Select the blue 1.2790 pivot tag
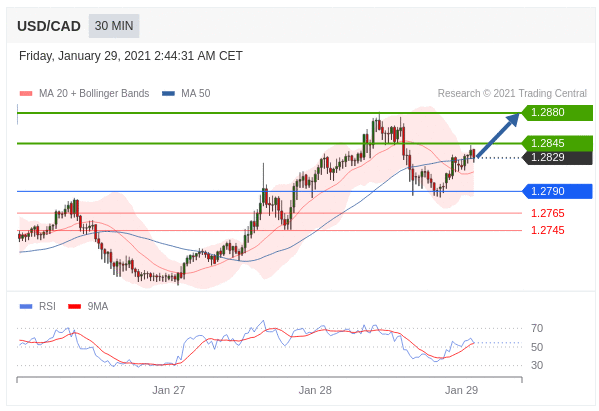Viewport: 599px width, 411px height. (557, 191)
